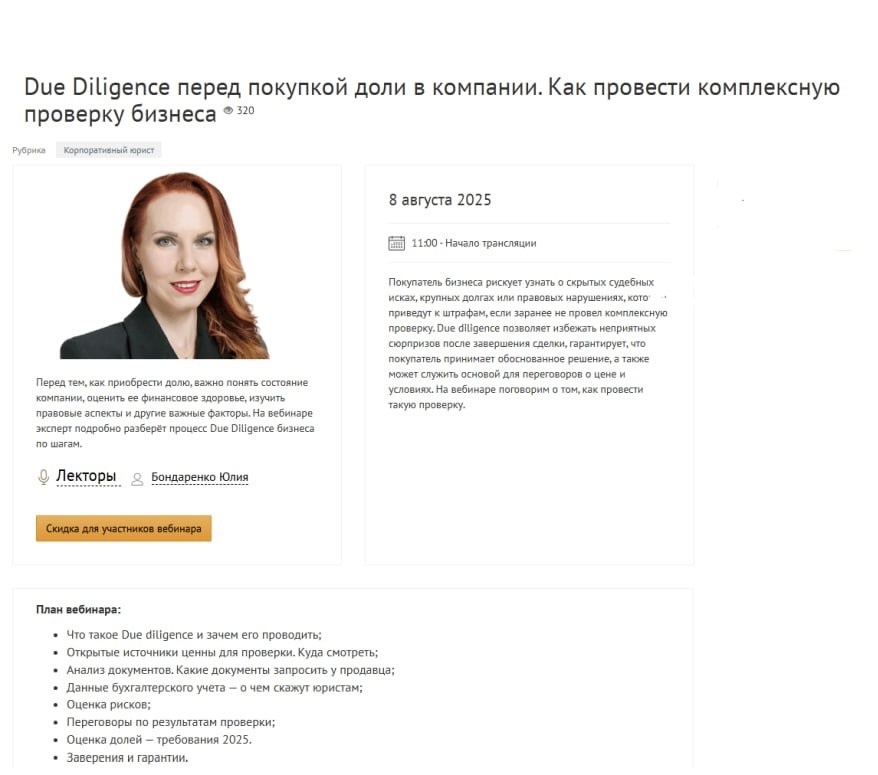Click the 8 августа 2025 date
878x775 pixels.
click(440, 200)
